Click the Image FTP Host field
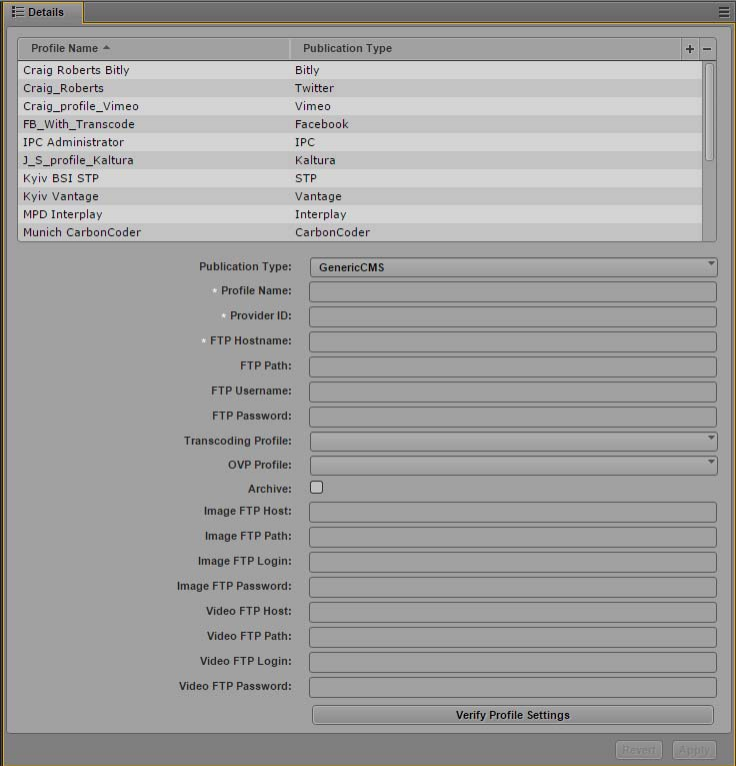The height and width of the screenshot is (766, 736). [x=513, y=512]
